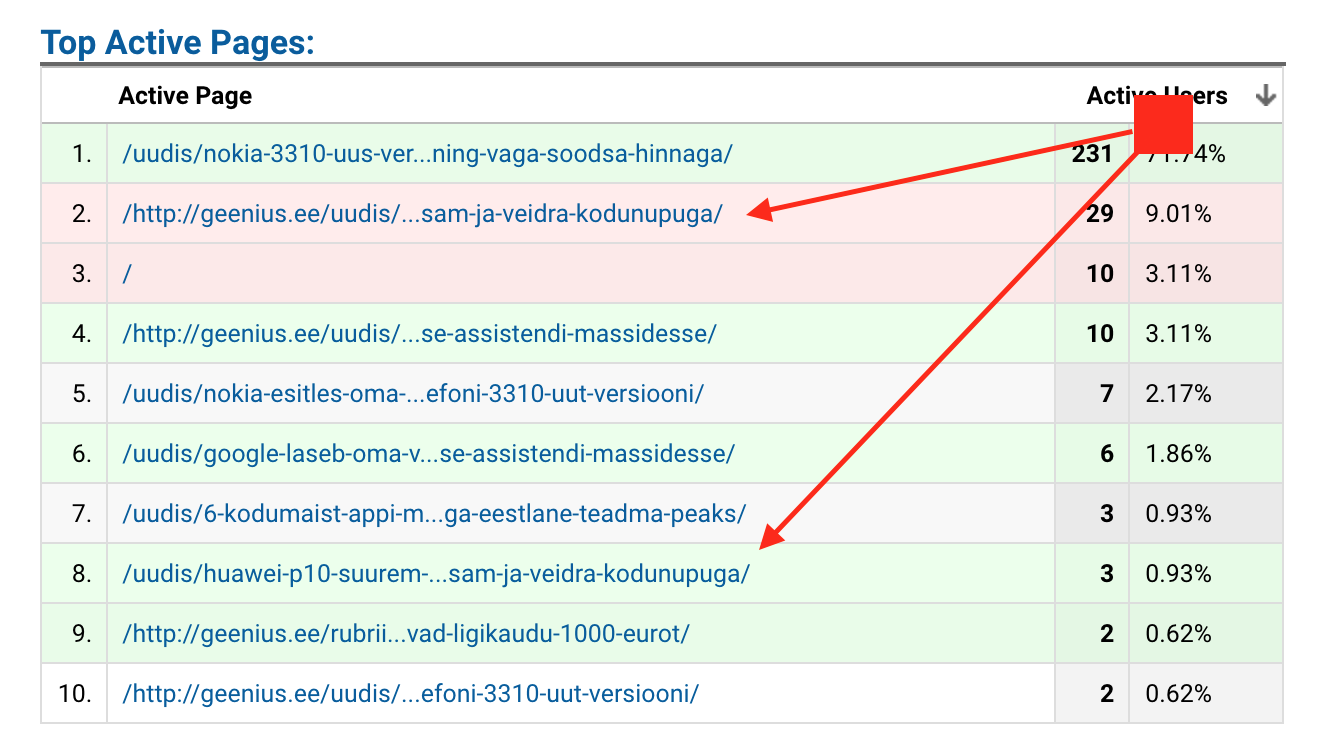Screen dimensions: 1334x756
Task: Click the Top Active Pages heading
Action: click(177, 42)
